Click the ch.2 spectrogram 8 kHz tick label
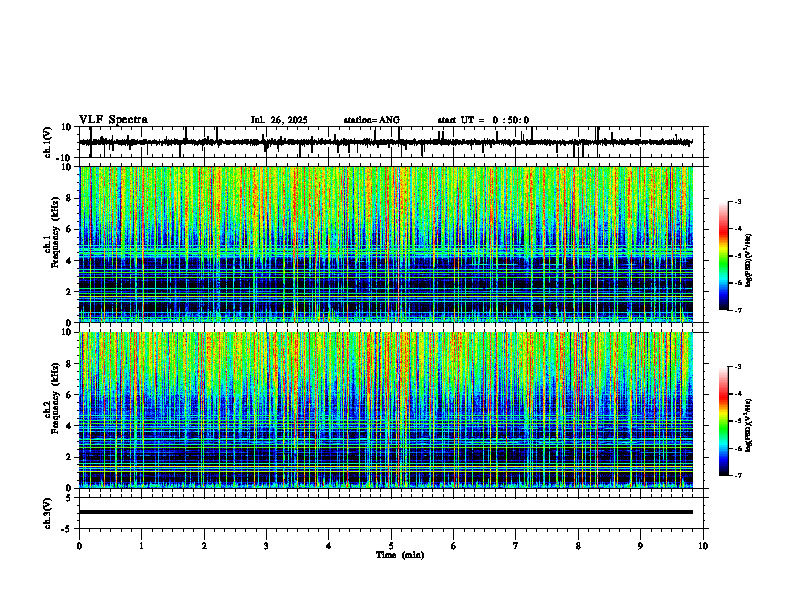The image size is (792, 612). coord(69,364)
